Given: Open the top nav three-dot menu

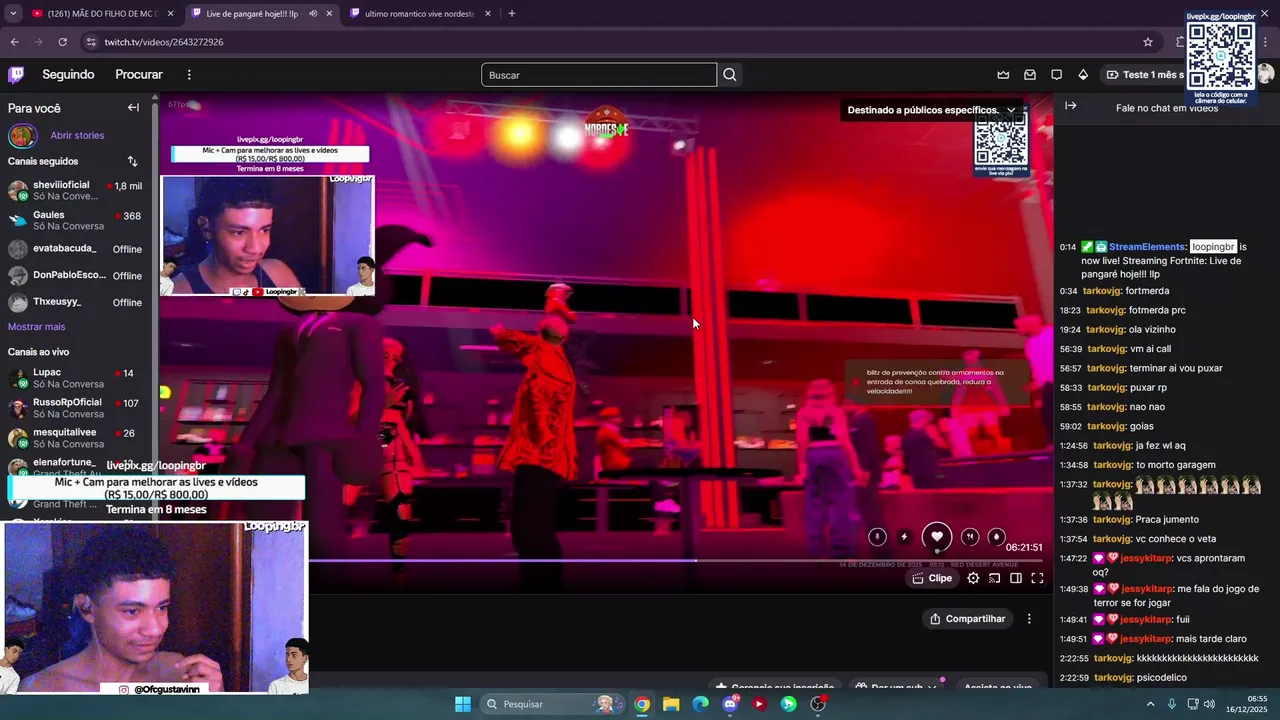Looking at the screenshot, I should point(189,75).
